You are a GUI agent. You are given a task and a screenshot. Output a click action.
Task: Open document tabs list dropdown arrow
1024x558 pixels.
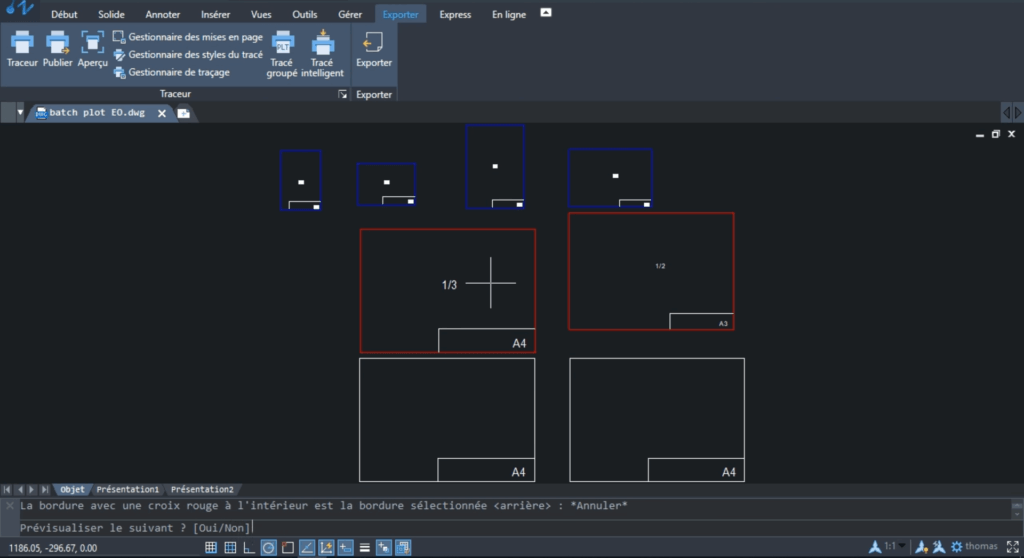[20, 112]
